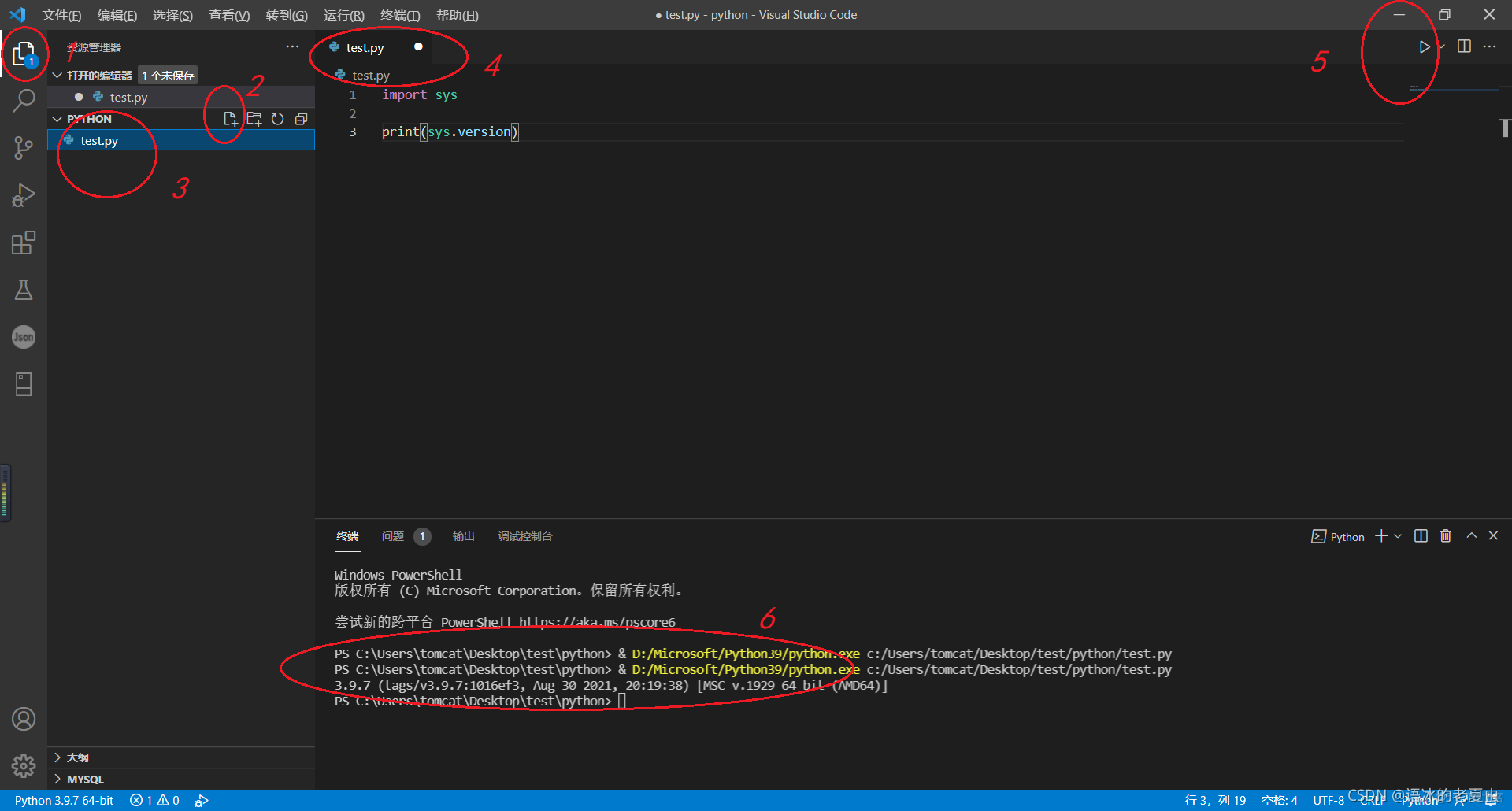Click on code line 1 import sys

[420, 94]
